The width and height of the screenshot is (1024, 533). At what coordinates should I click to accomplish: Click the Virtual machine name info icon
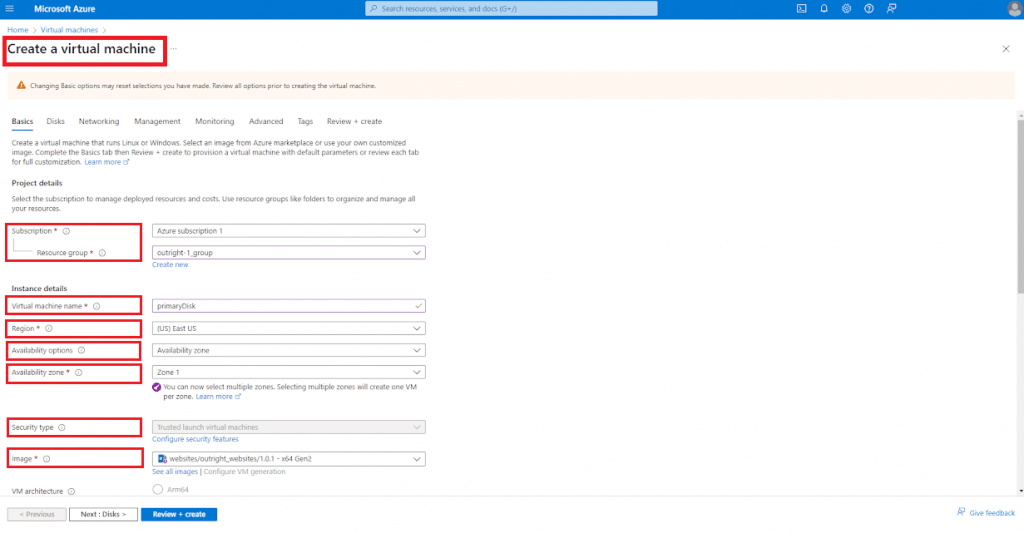(x=97, y=306)
